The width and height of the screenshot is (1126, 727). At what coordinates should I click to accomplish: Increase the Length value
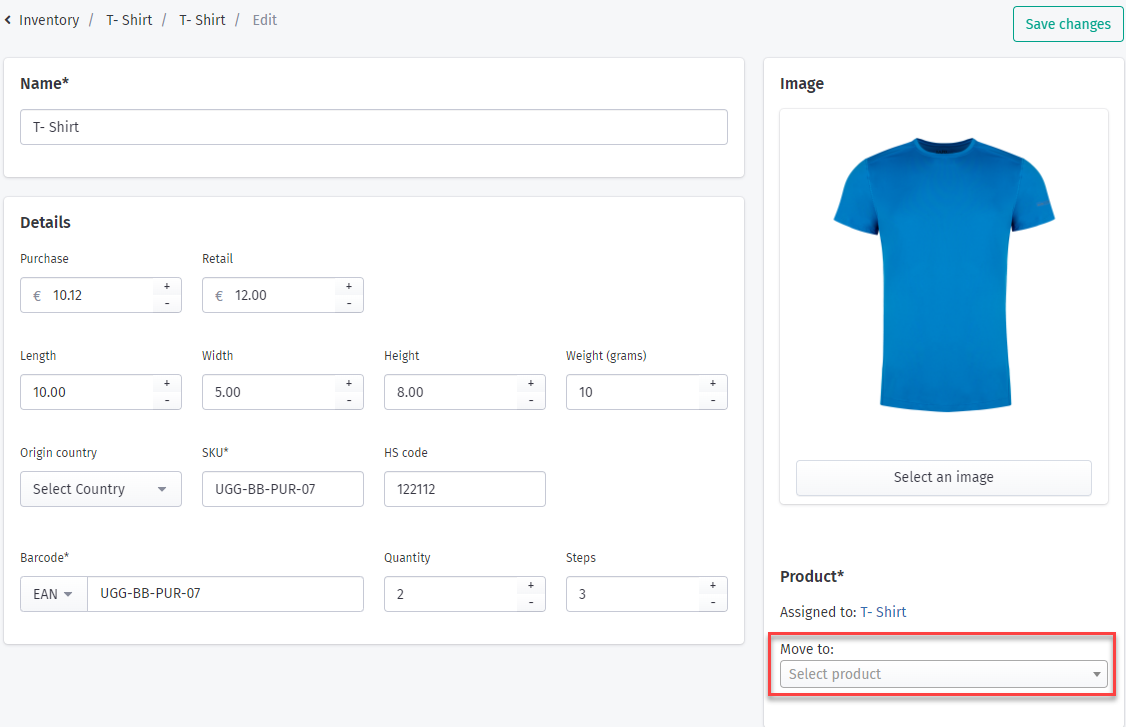[x=167, y=384]
